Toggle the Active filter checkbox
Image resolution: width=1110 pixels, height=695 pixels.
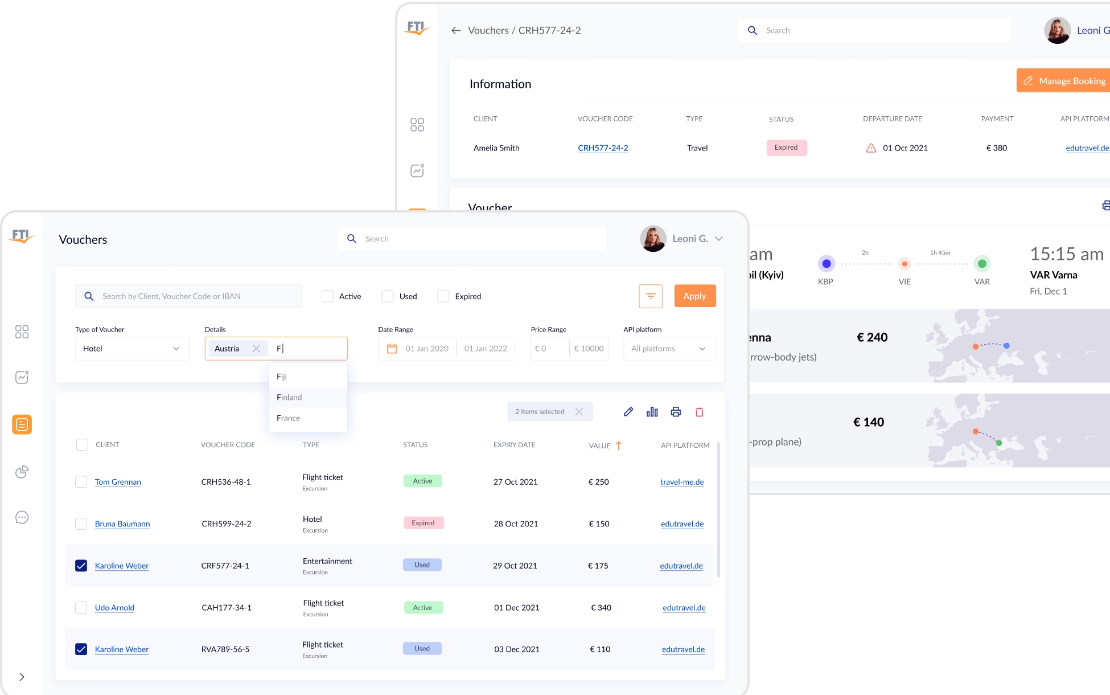click(x=327, y=296)
